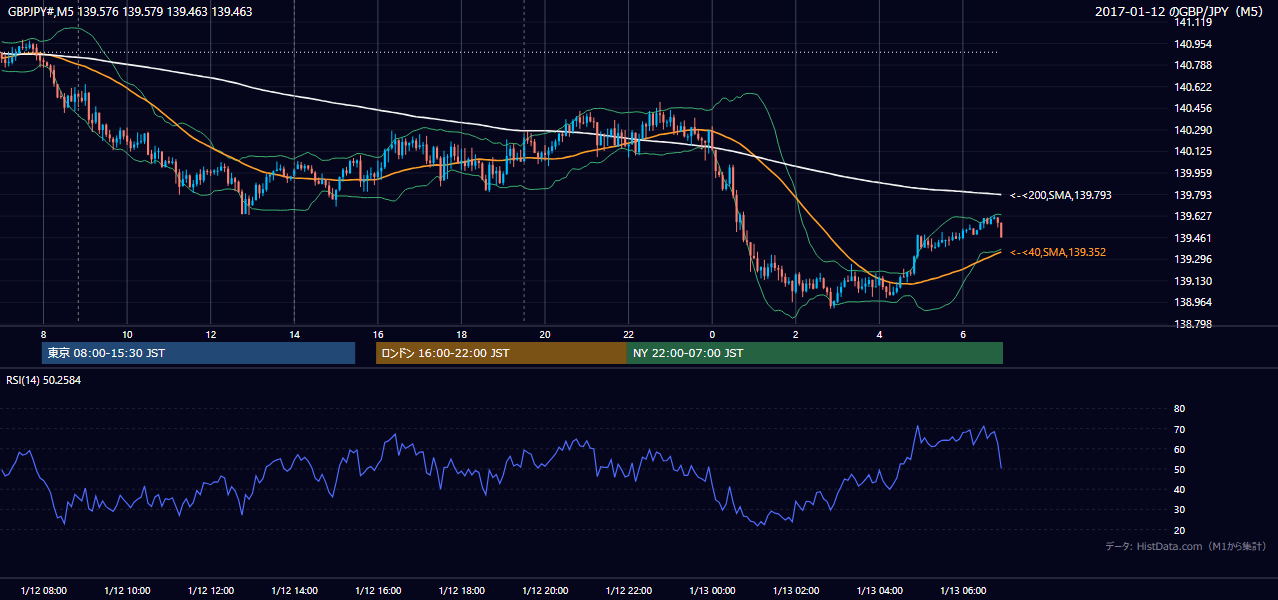Image resolution: width=1278 pixels, height=600 pixels.
Task: Click the '1/12 14:00' bottom time label
Action: pos(294,591)
